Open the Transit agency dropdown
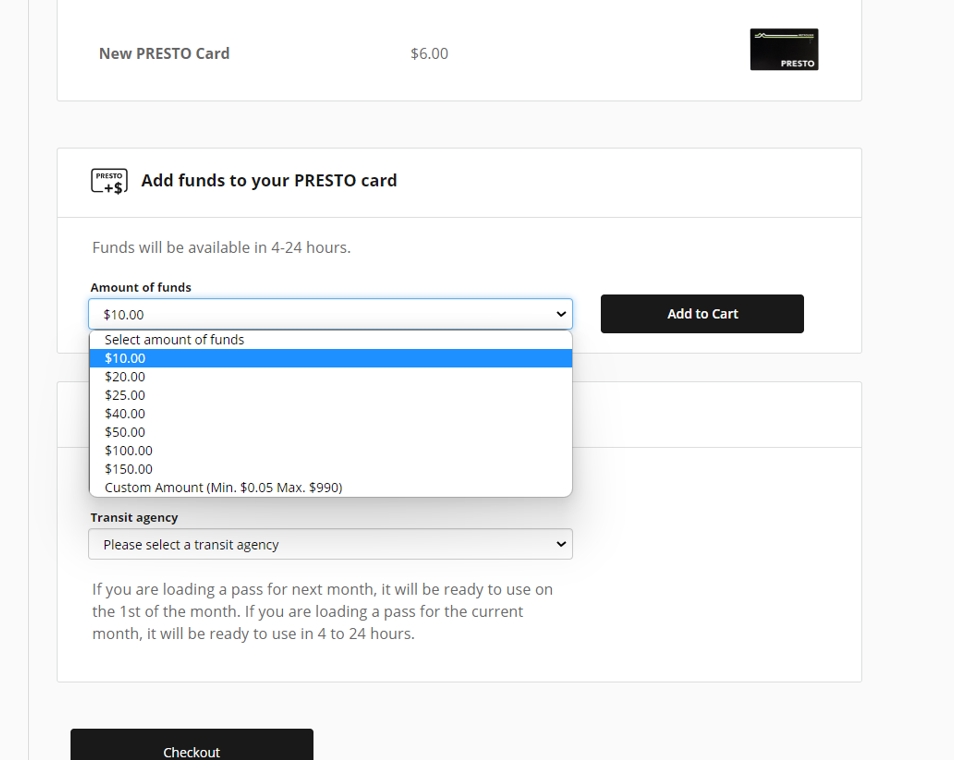Viewport: 954px width, 760px height. coord(330,544)
